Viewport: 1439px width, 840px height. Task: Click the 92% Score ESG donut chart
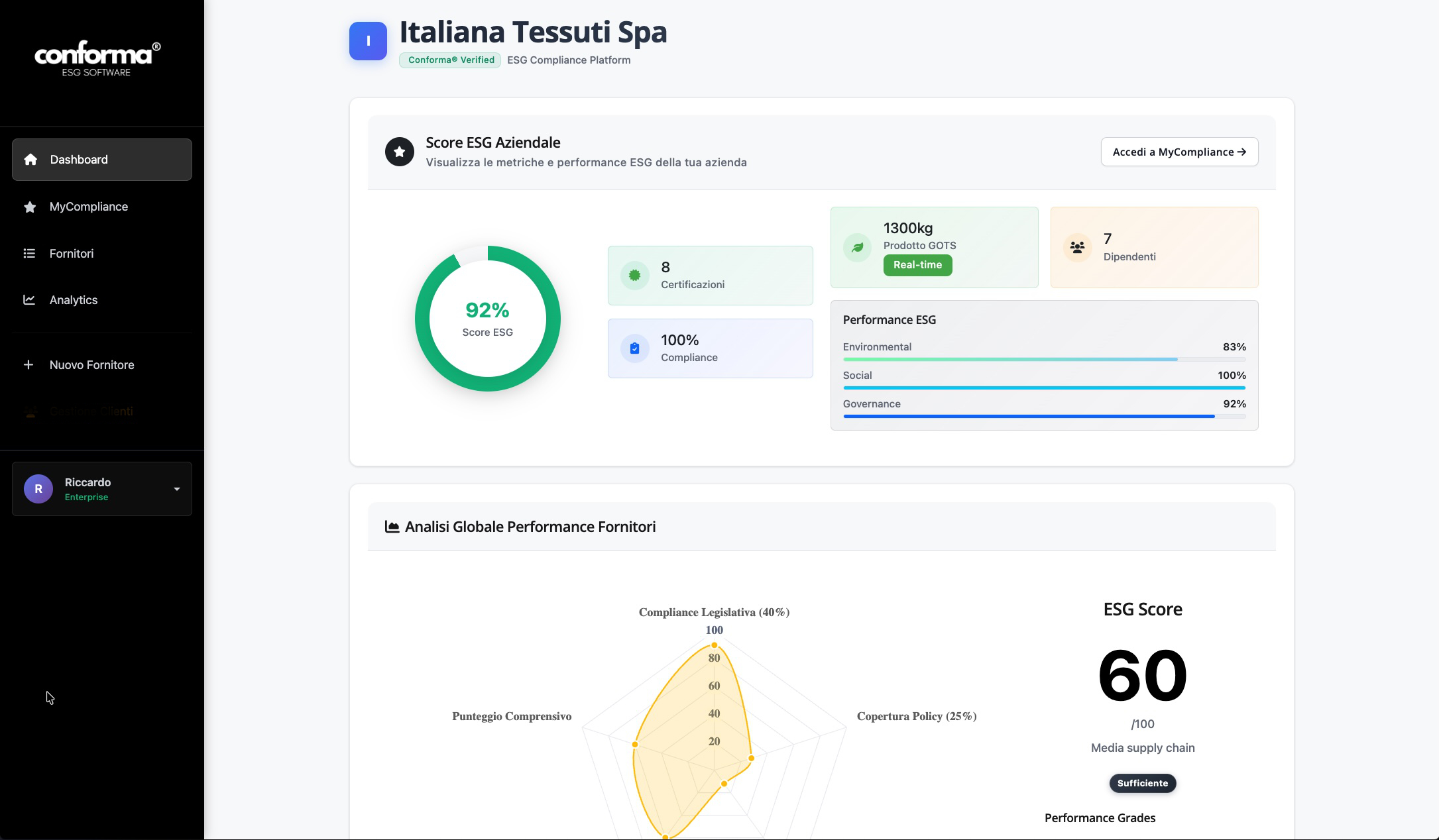pos(488,319)
